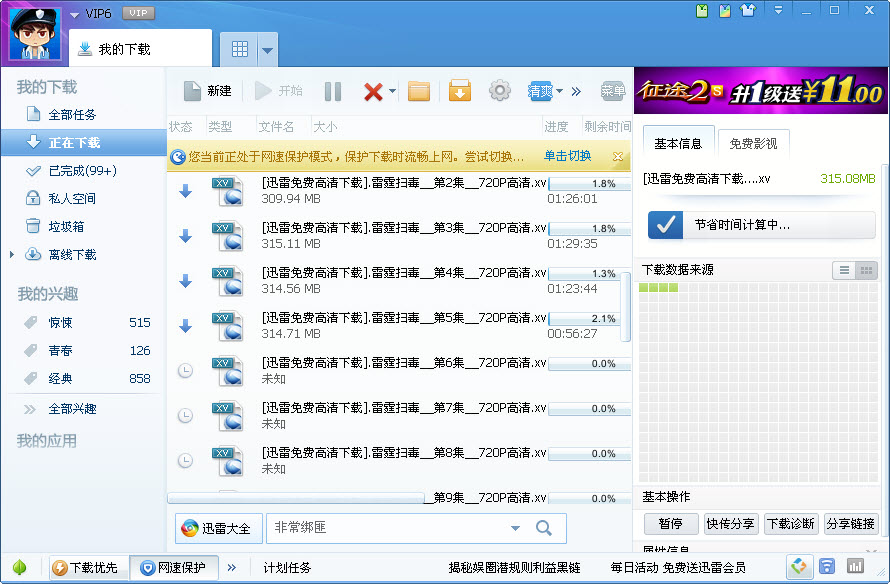Click the 分享链接 button

pos(850,524)
